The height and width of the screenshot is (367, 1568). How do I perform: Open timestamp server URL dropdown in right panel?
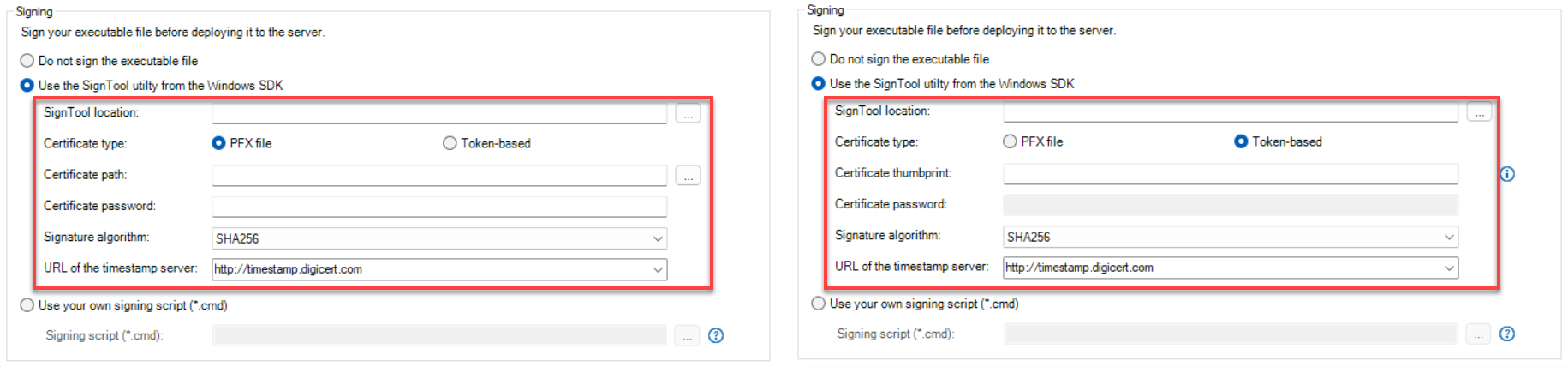(1449, 268)
